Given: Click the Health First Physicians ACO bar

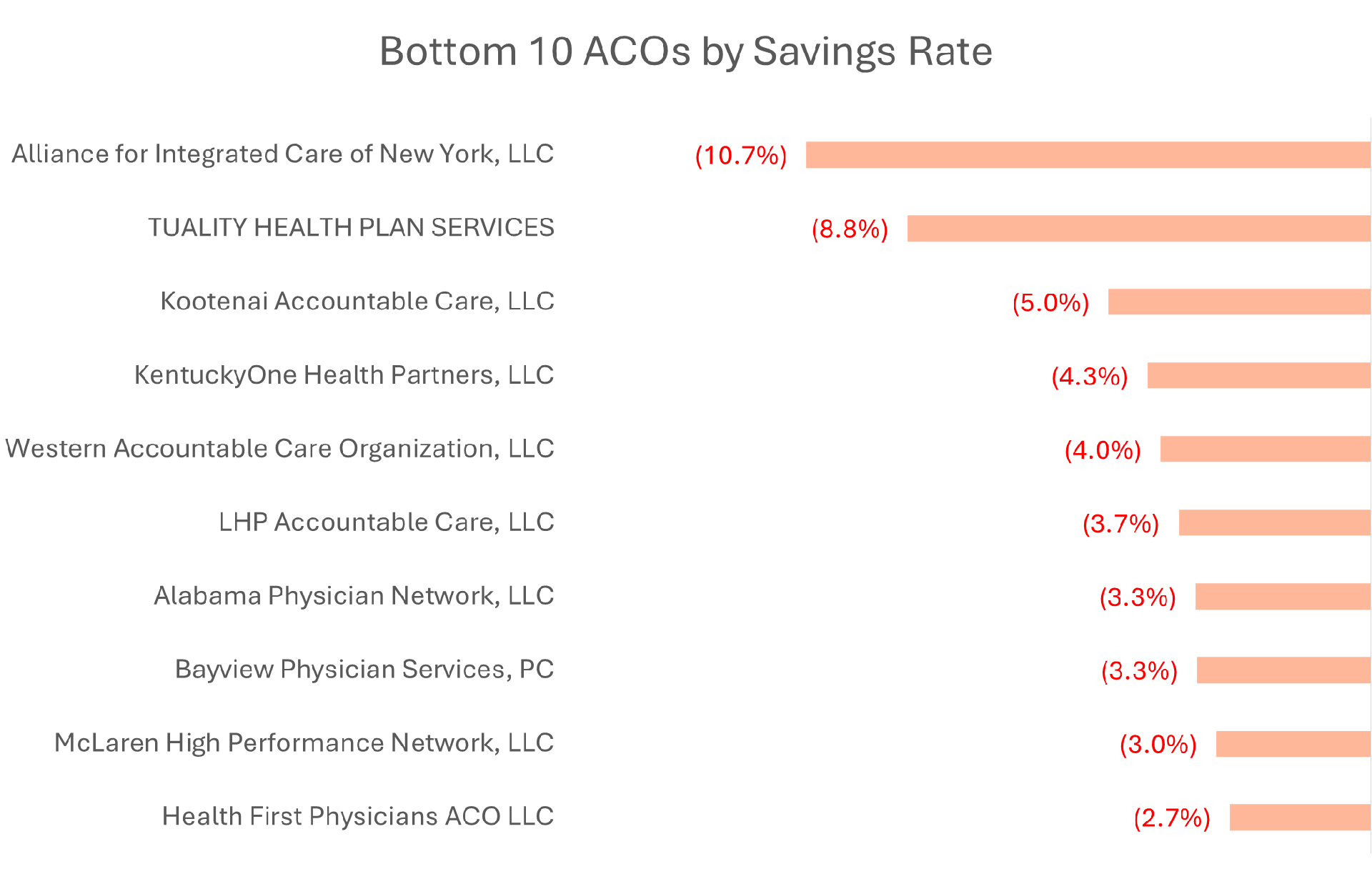Looking at the screenshot, I should coord(1300,817).
